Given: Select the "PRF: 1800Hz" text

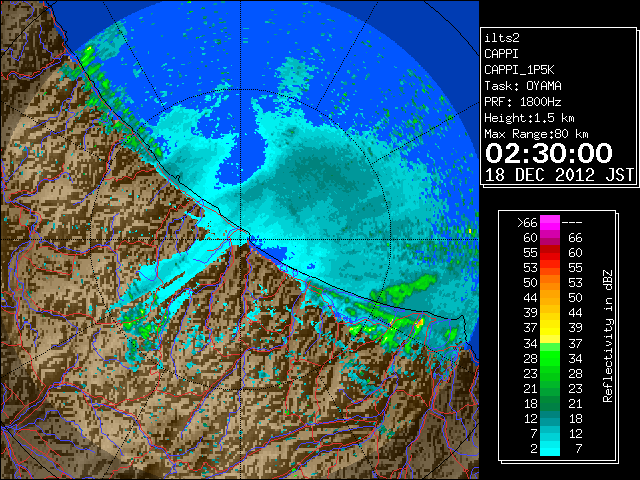Looking at the screenshot, I should 523,102.
